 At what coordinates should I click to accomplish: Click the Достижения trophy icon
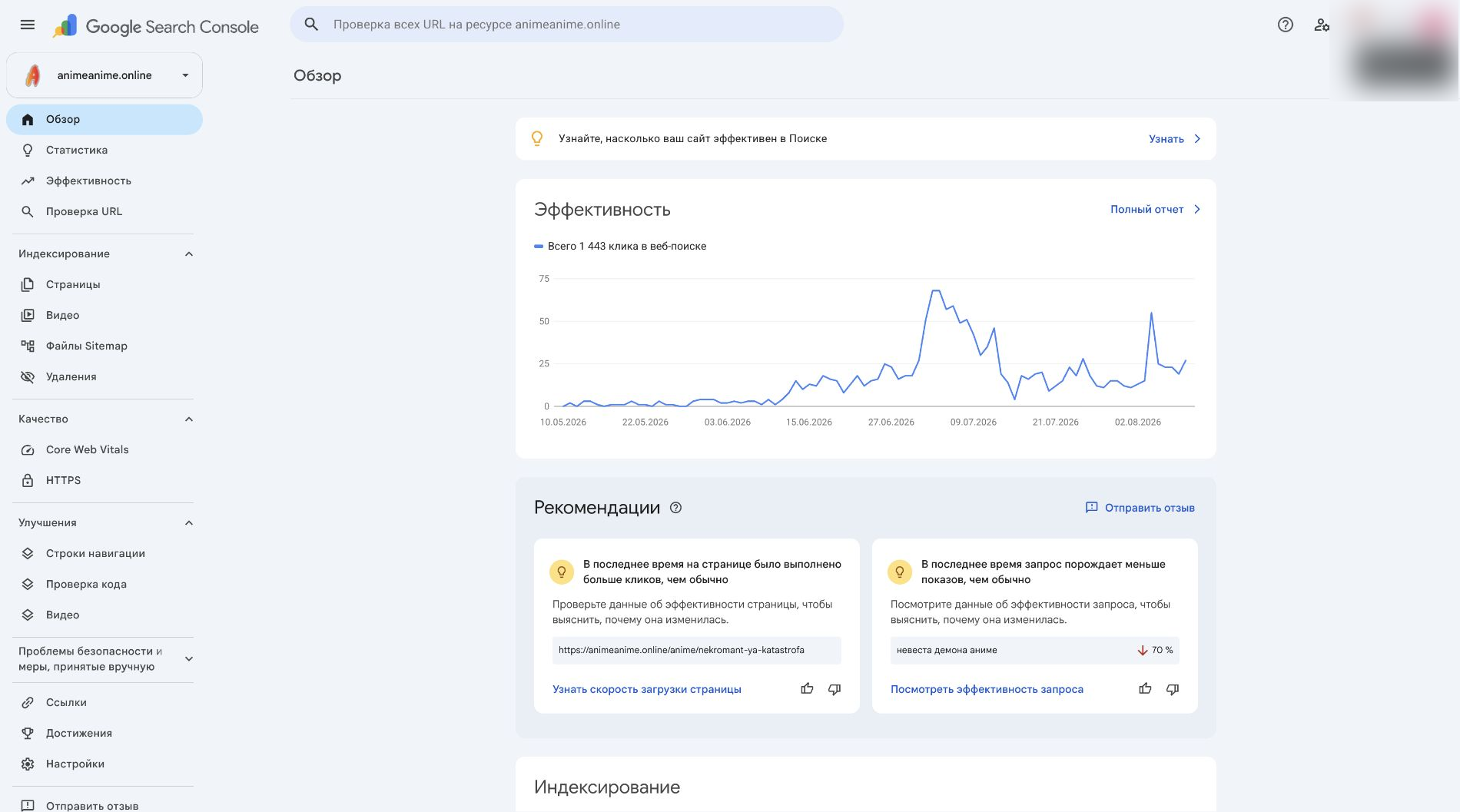[x=28, y=733]
